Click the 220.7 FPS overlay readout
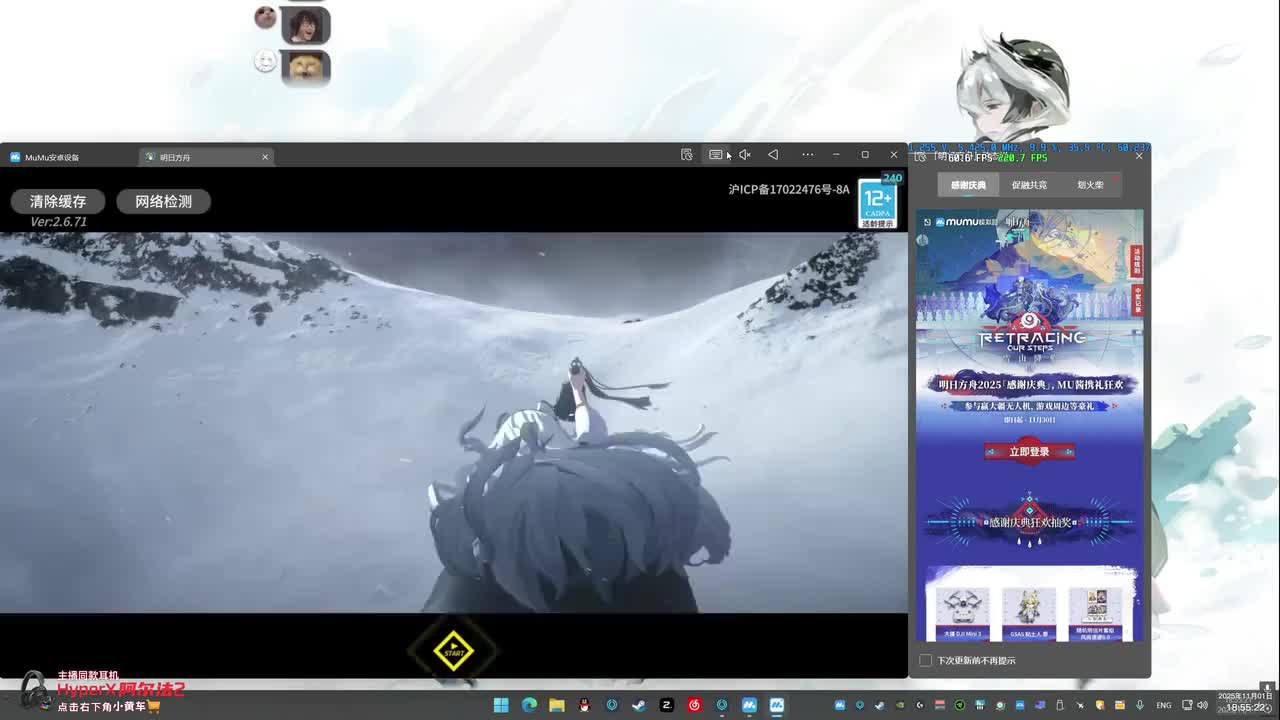 point(1023,158)
